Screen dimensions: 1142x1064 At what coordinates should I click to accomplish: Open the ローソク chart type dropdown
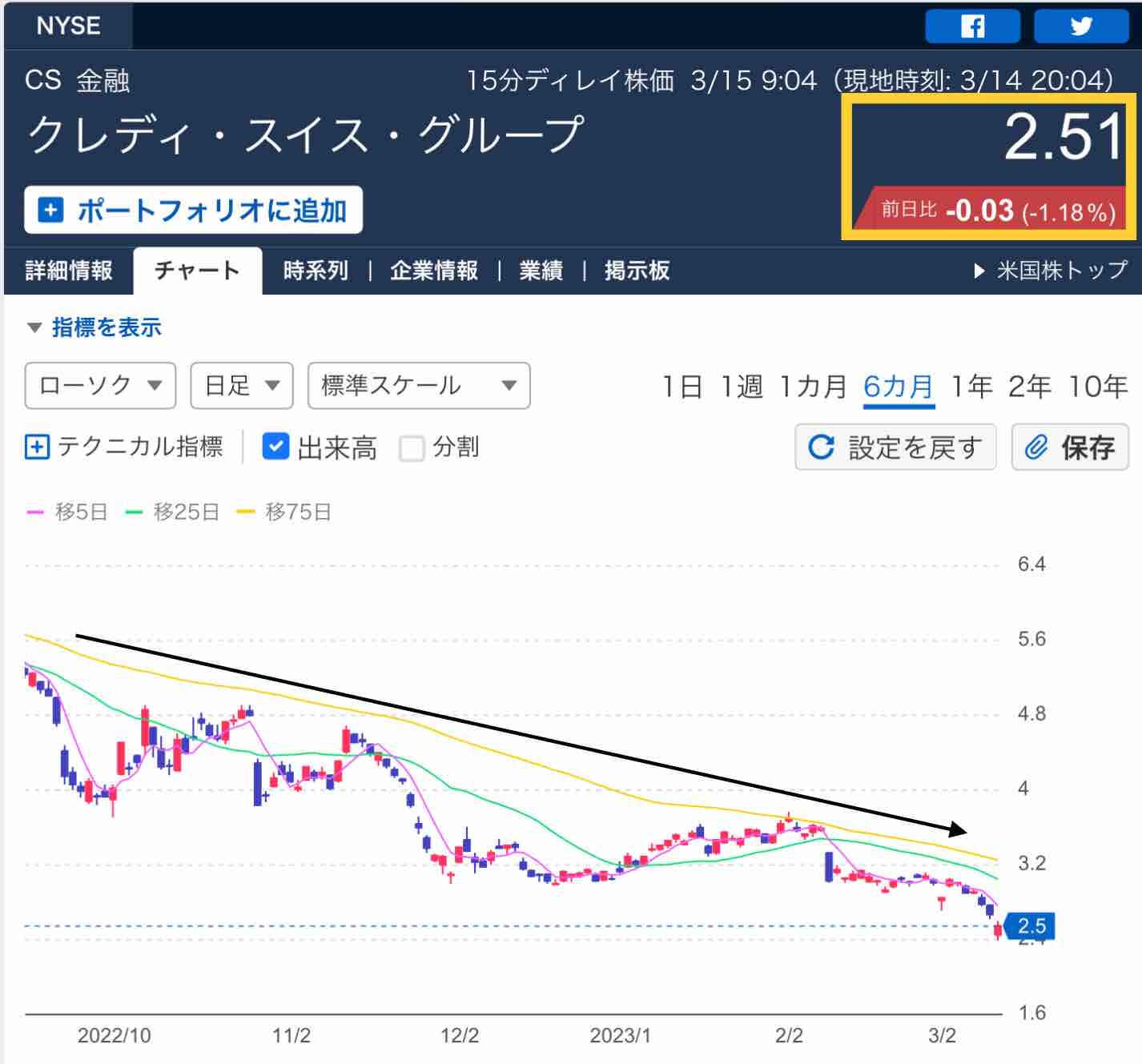[x=100, y=386]
